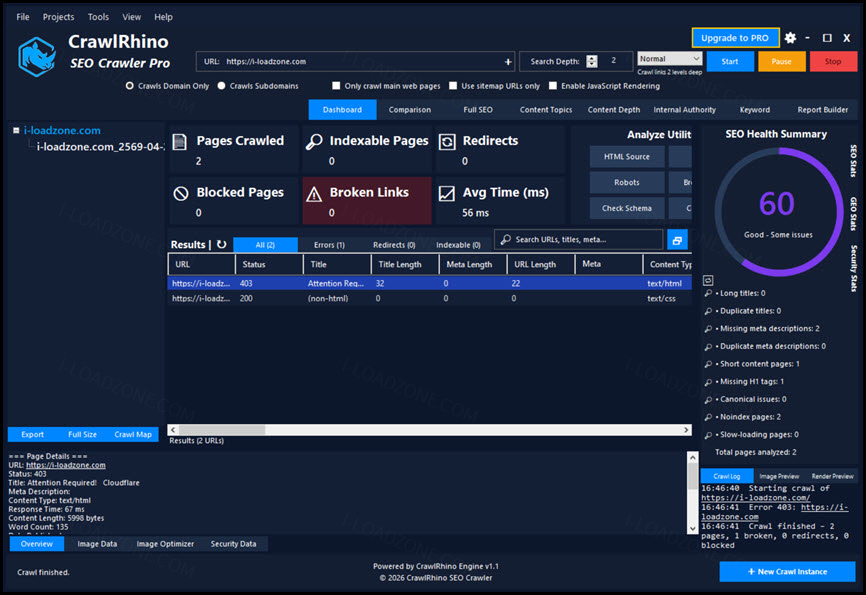Open Security Data tab
Viewport: 866px width, 595px height.
[x=233, y=544]
